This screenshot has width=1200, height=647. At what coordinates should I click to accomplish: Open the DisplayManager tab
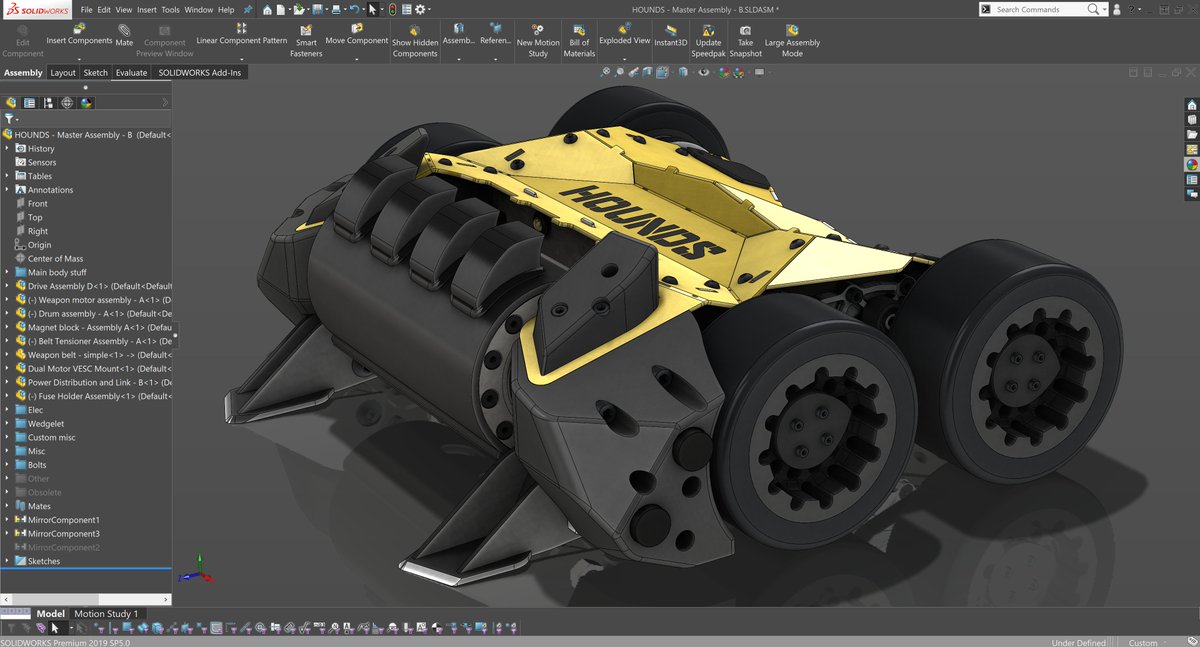[x=86, y=102]
